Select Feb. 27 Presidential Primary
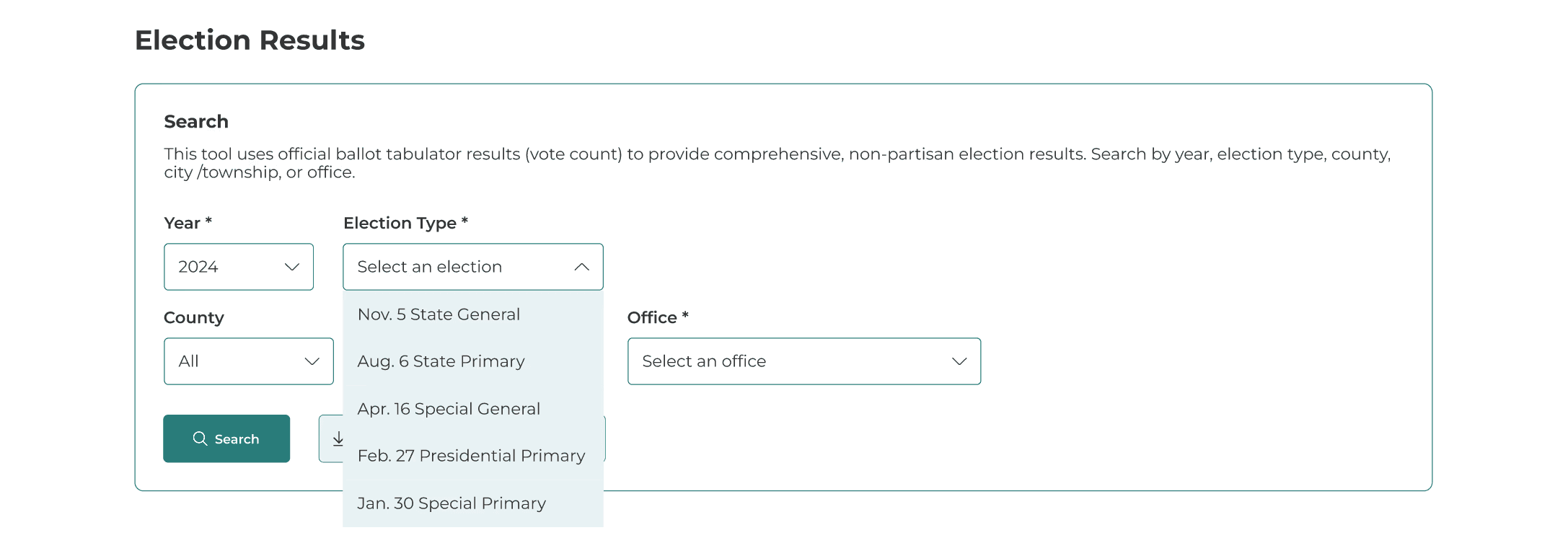 pyautogui.click(x=471, y=456)
